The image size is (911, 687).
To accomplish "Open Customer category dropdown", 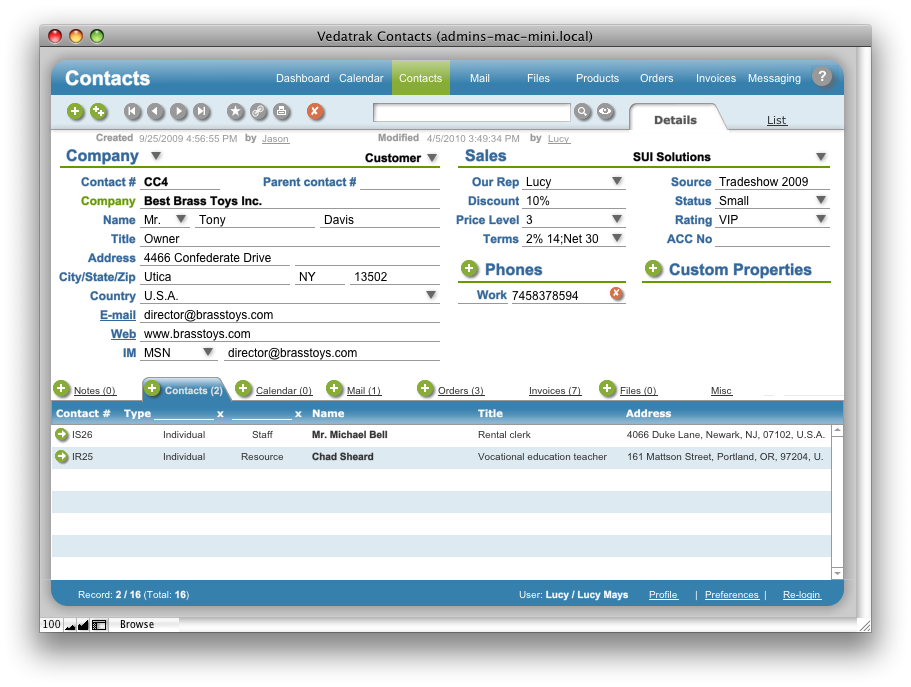I will [432, 158].
